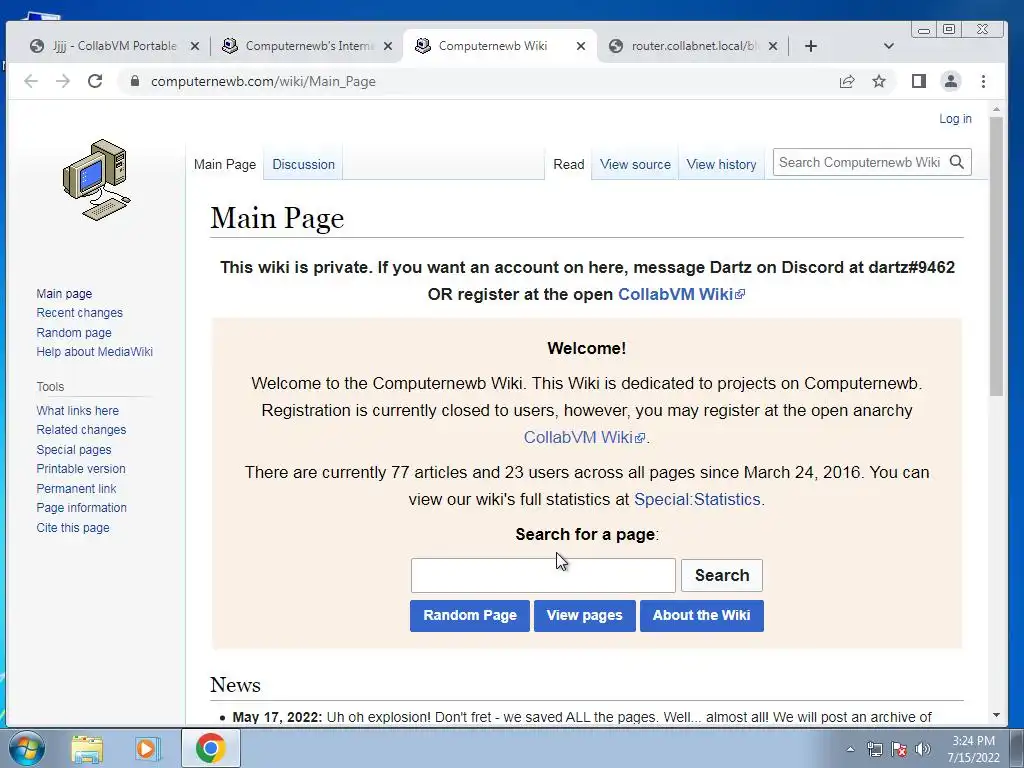Open Permanent link
This screenshot has width=1024, height=768.
pyautogui.click(x=76, y=488)
